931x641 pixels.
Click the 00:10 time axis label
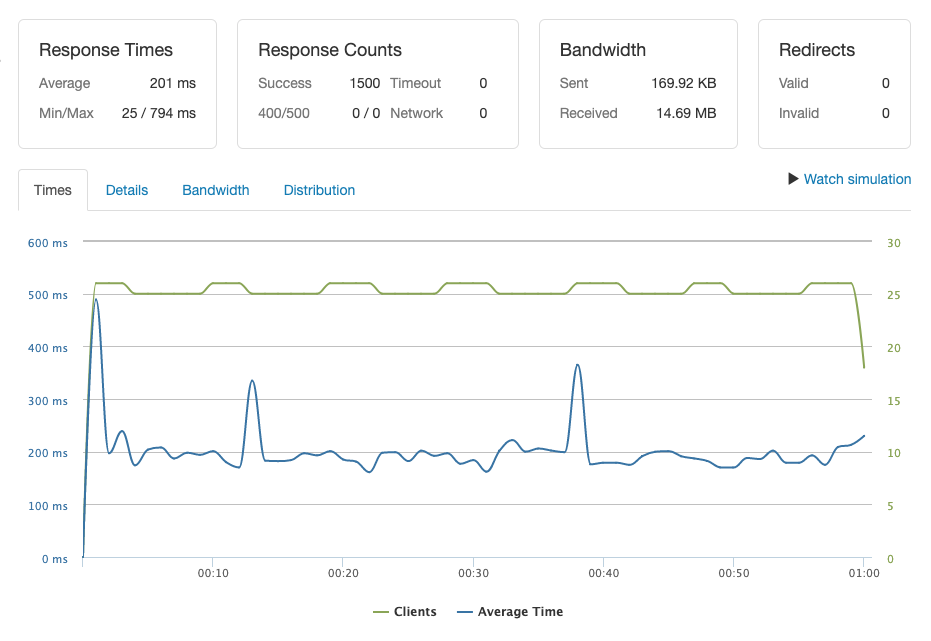213,573
